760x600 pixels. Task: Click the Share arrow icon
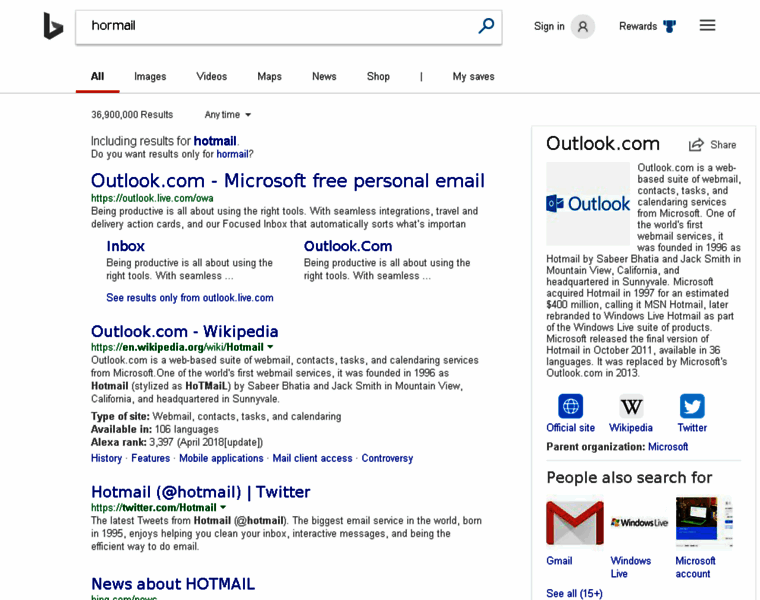pos(696,144)
